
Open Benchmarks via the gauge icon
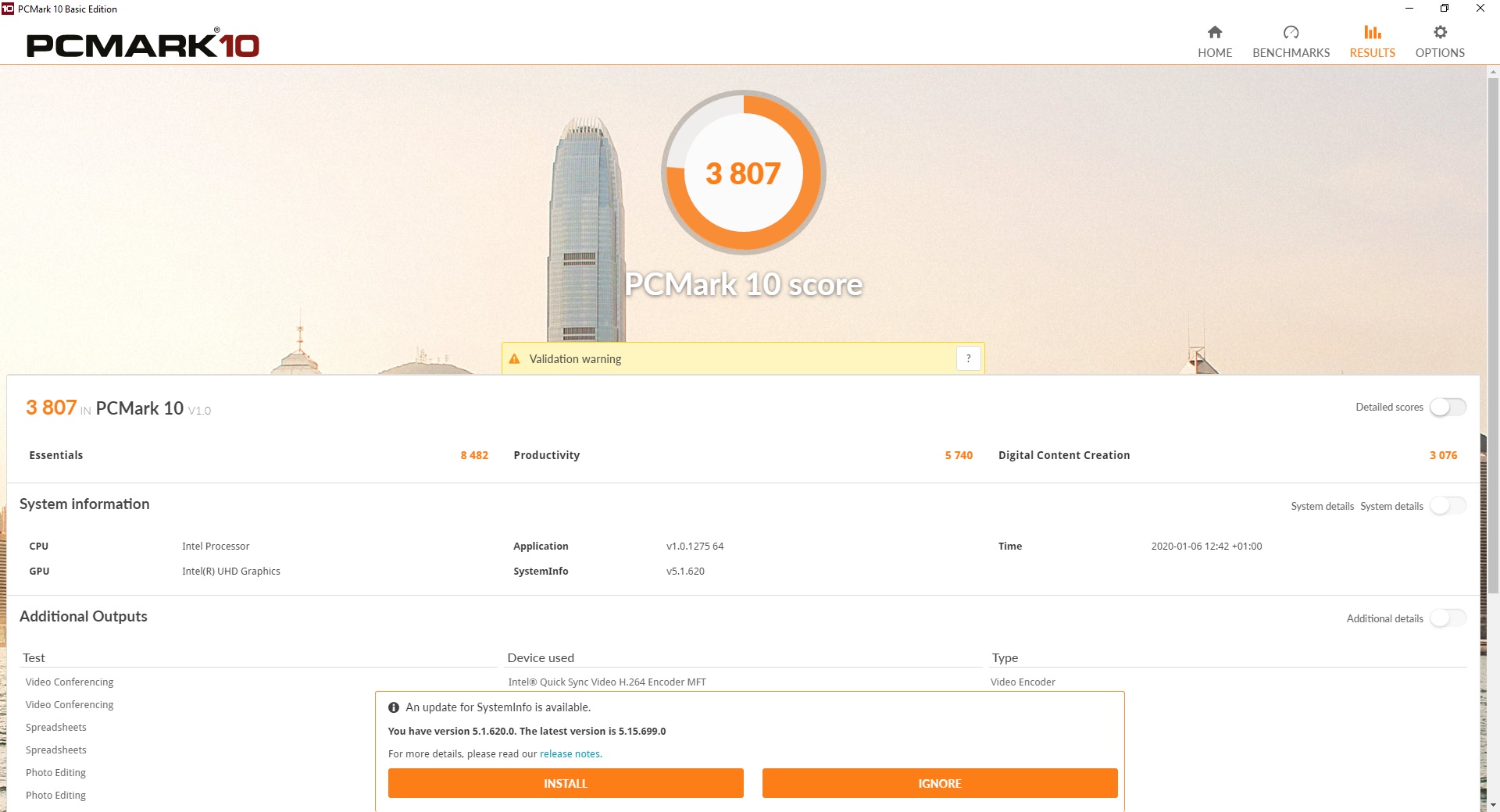(x=1291, y=32)
